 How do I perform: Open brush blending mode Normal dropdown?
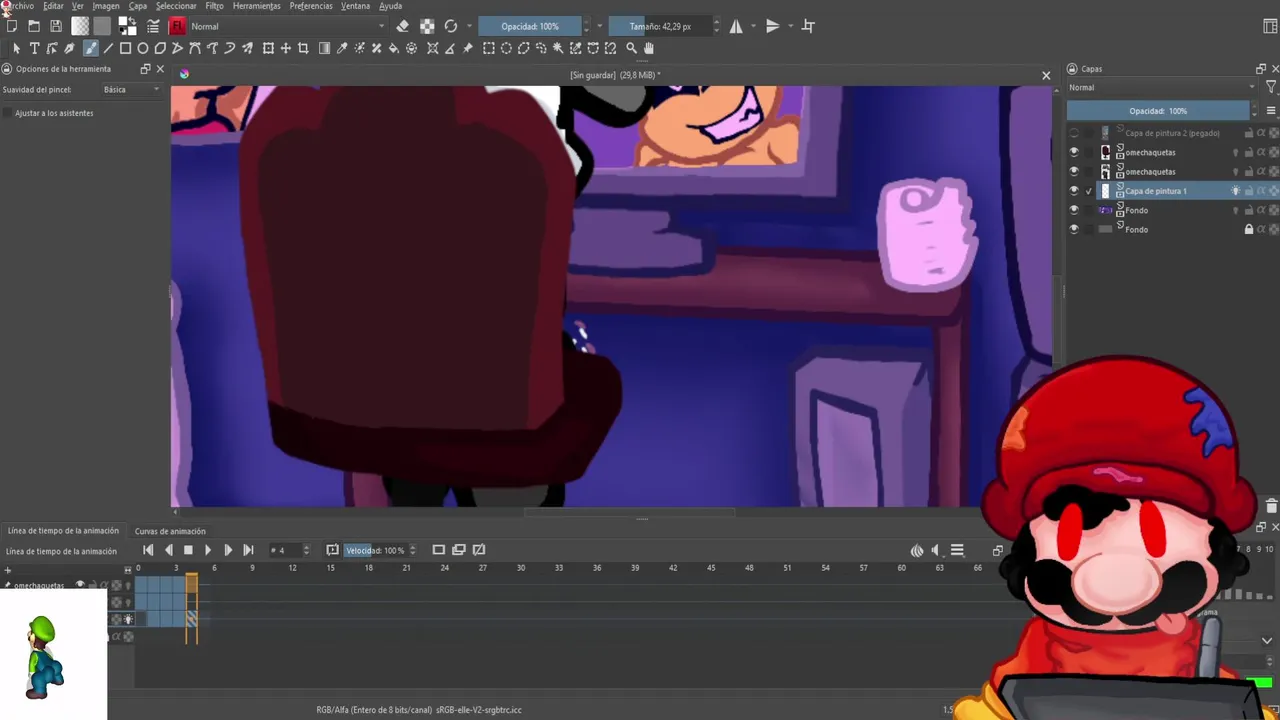[x=287, y=26]
